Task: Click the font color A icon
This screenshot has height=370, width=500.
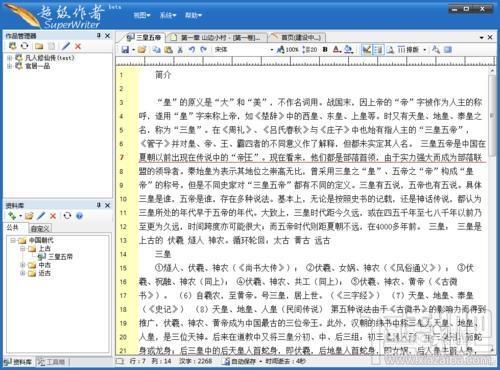Action: click(x=337, y=50)
